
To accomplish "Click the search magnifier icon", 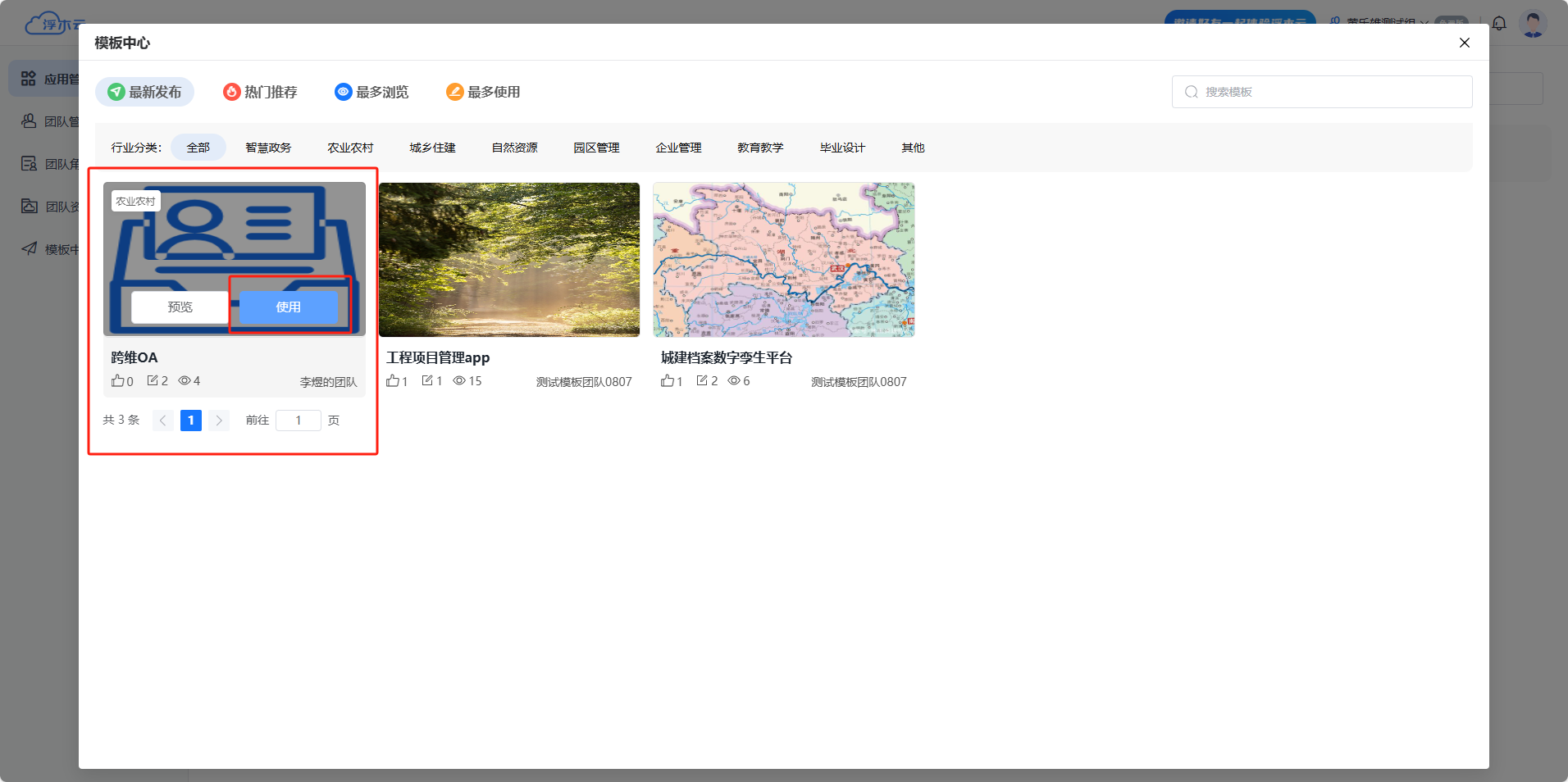I will pos(1192,92).
